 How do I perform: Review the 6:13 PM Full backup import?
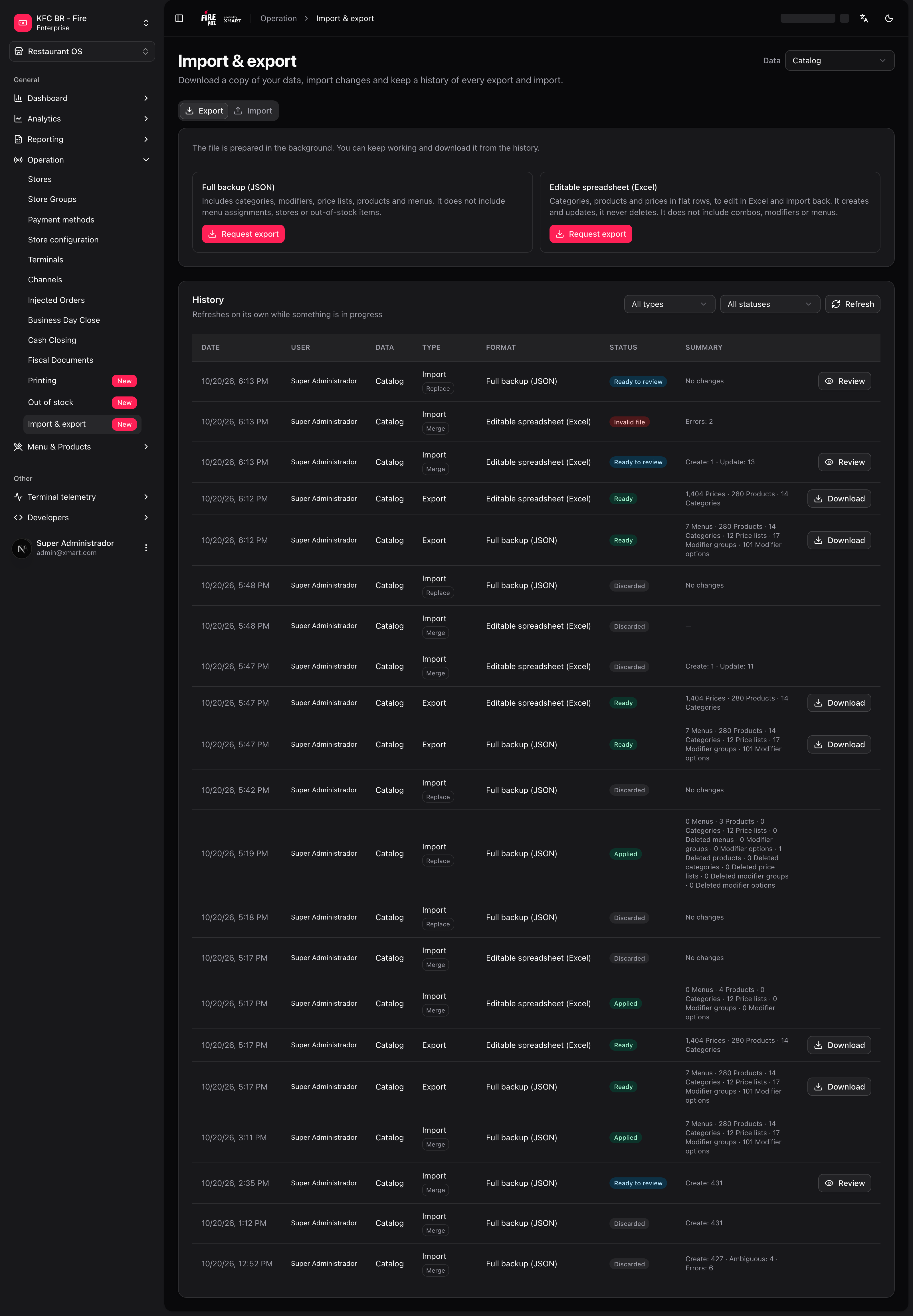pyautogui.click(x=844, y=381)
